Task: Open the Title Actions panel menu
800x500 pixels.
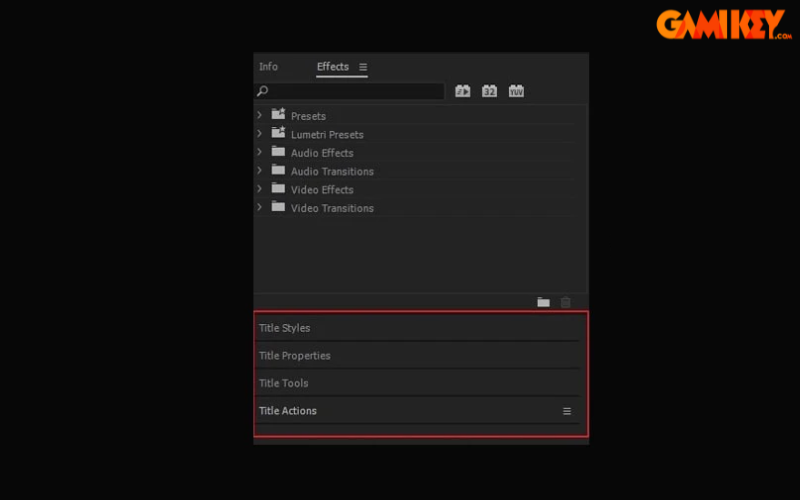Action: [566, 411]
